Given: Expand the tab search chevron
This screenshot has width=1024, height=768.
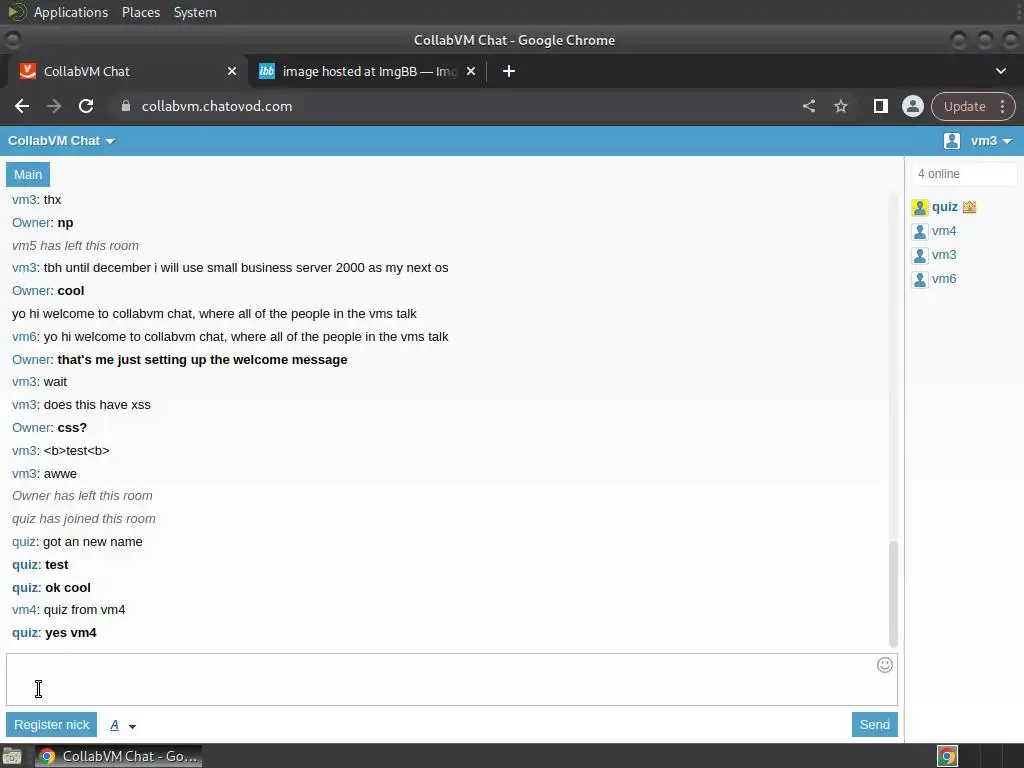Looking at the screenshot, I should tap(1000, 71).
